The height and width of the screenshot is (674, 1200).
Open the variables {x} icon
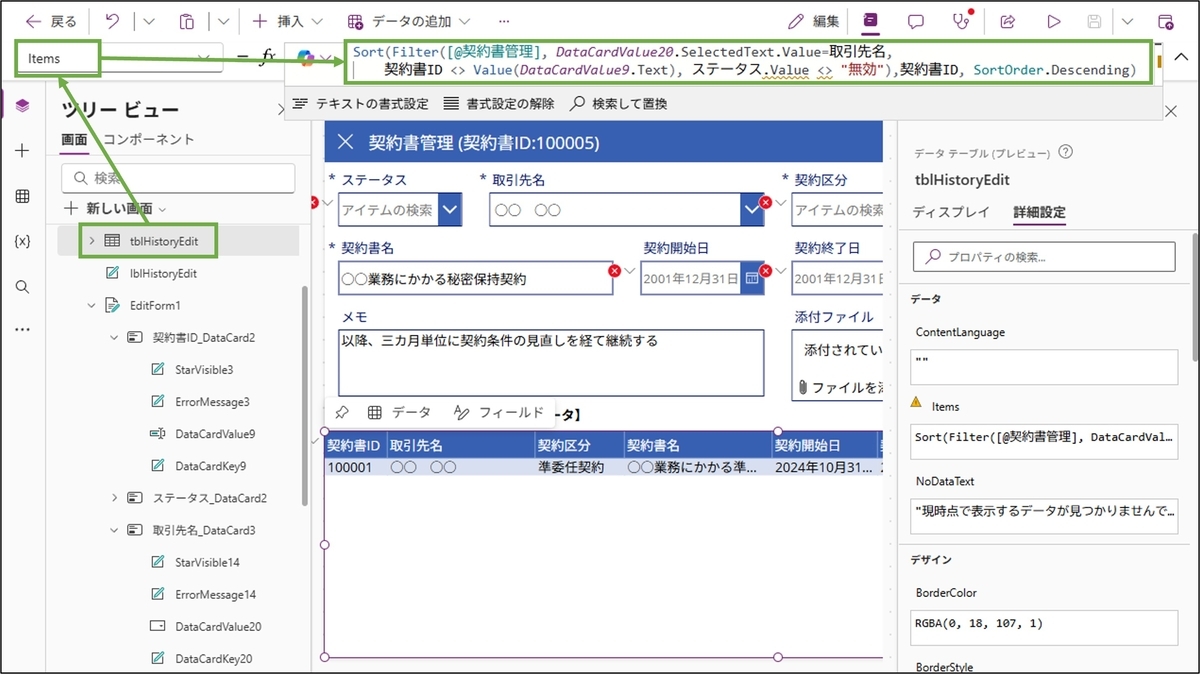pyautogui.click(x=22, y=241)
